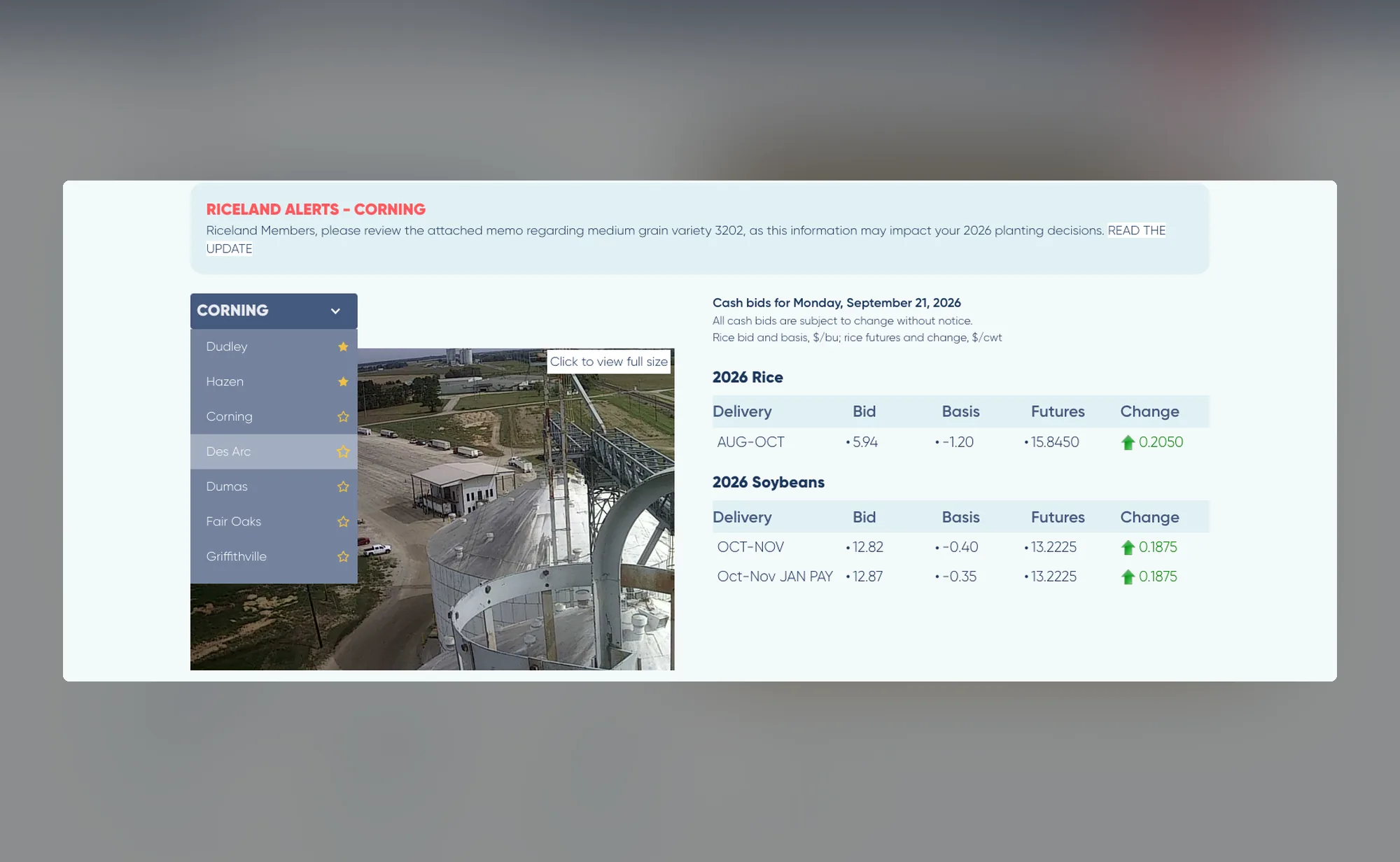This screenshot has width=1400, height=862.
Task: Open the READ THE UPDATE link
Action: pyautogui.click(x=1136, y=230)
